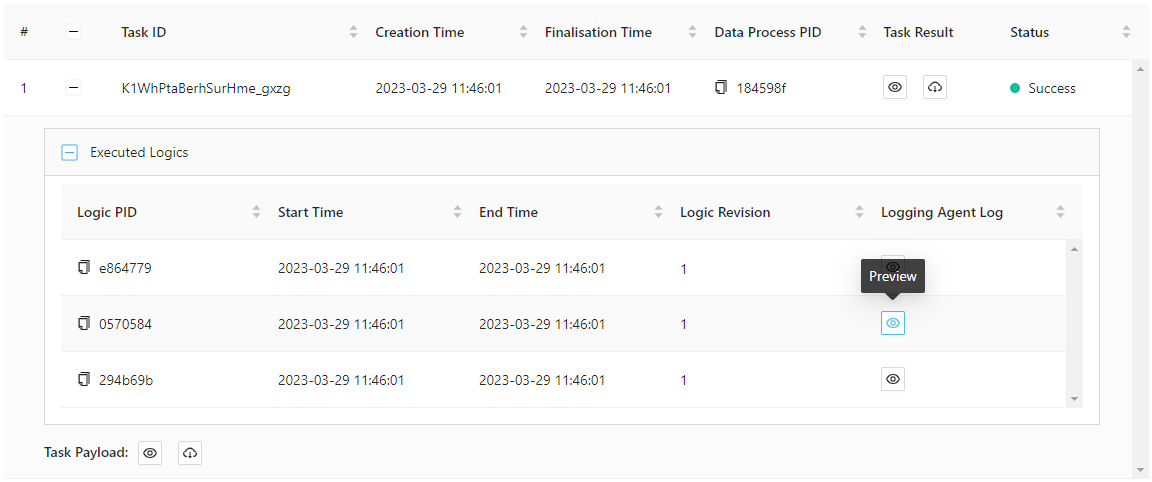Collapse row 1 task details
1152x482 pixels.
pos(73,88)
